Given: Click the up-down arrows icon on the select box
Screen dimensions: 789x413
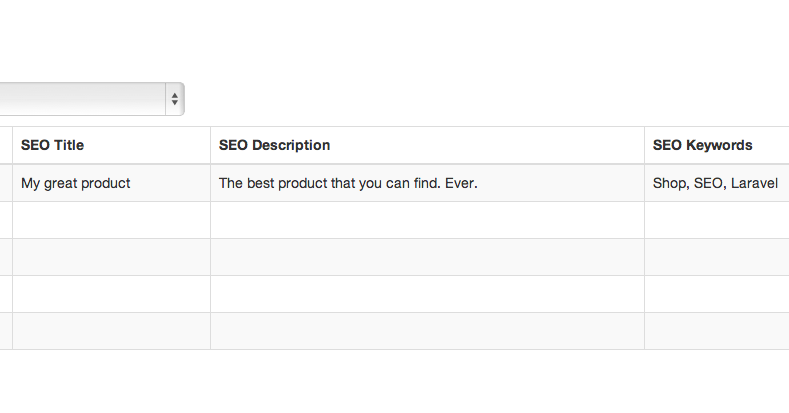Looking at the screenshot, I should 175,99.
